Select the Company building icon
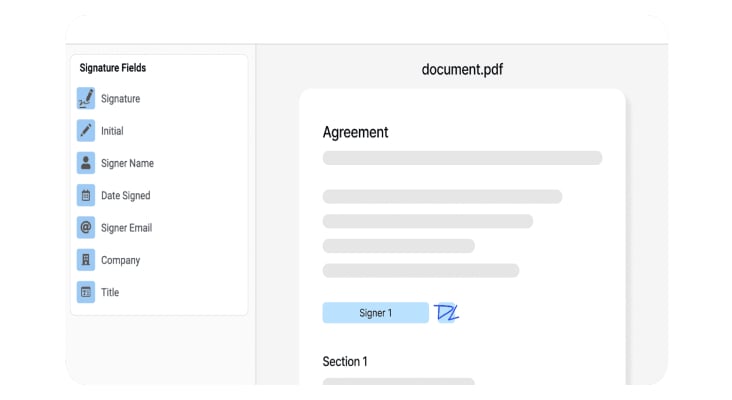The width and height of the screenshot is (732, 400). (86, 260)
